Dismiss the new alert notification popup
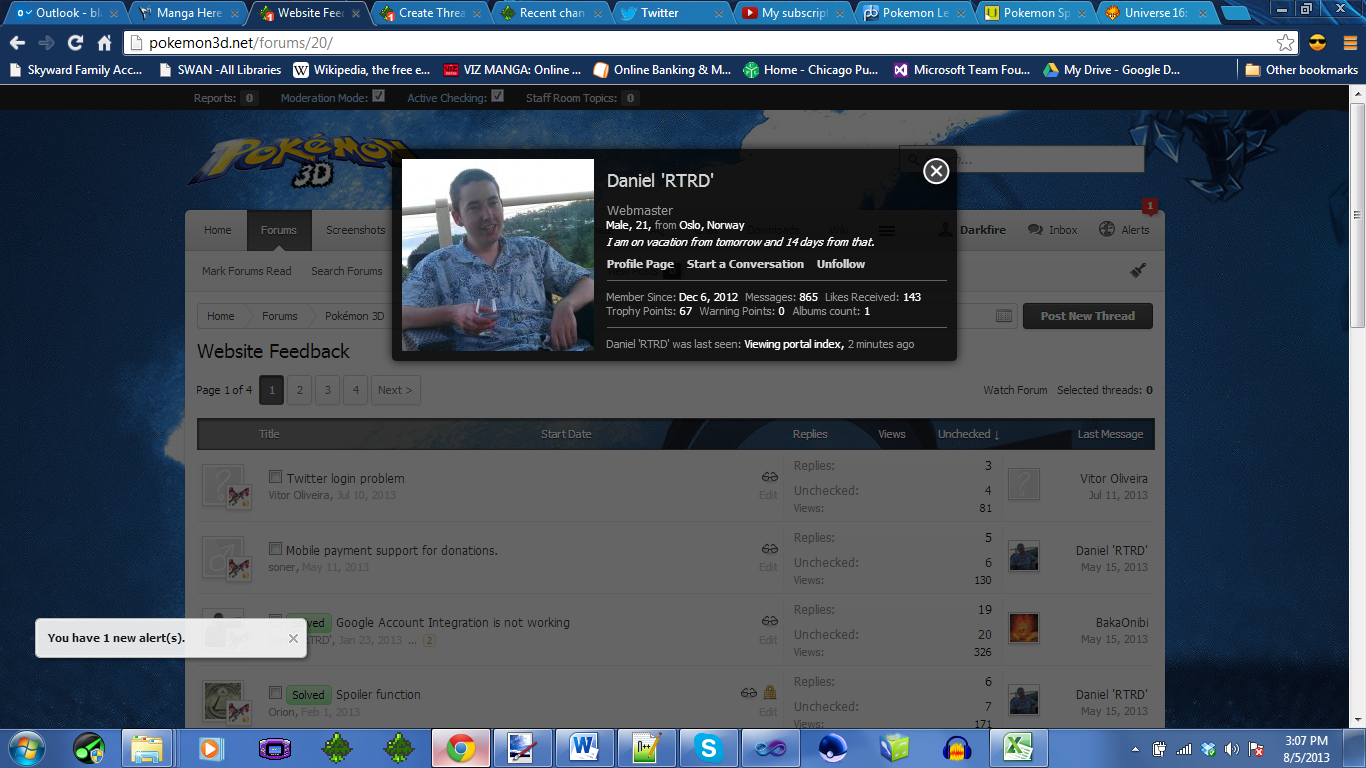Screen dimensions: 1366x768 tap(293, 638)
